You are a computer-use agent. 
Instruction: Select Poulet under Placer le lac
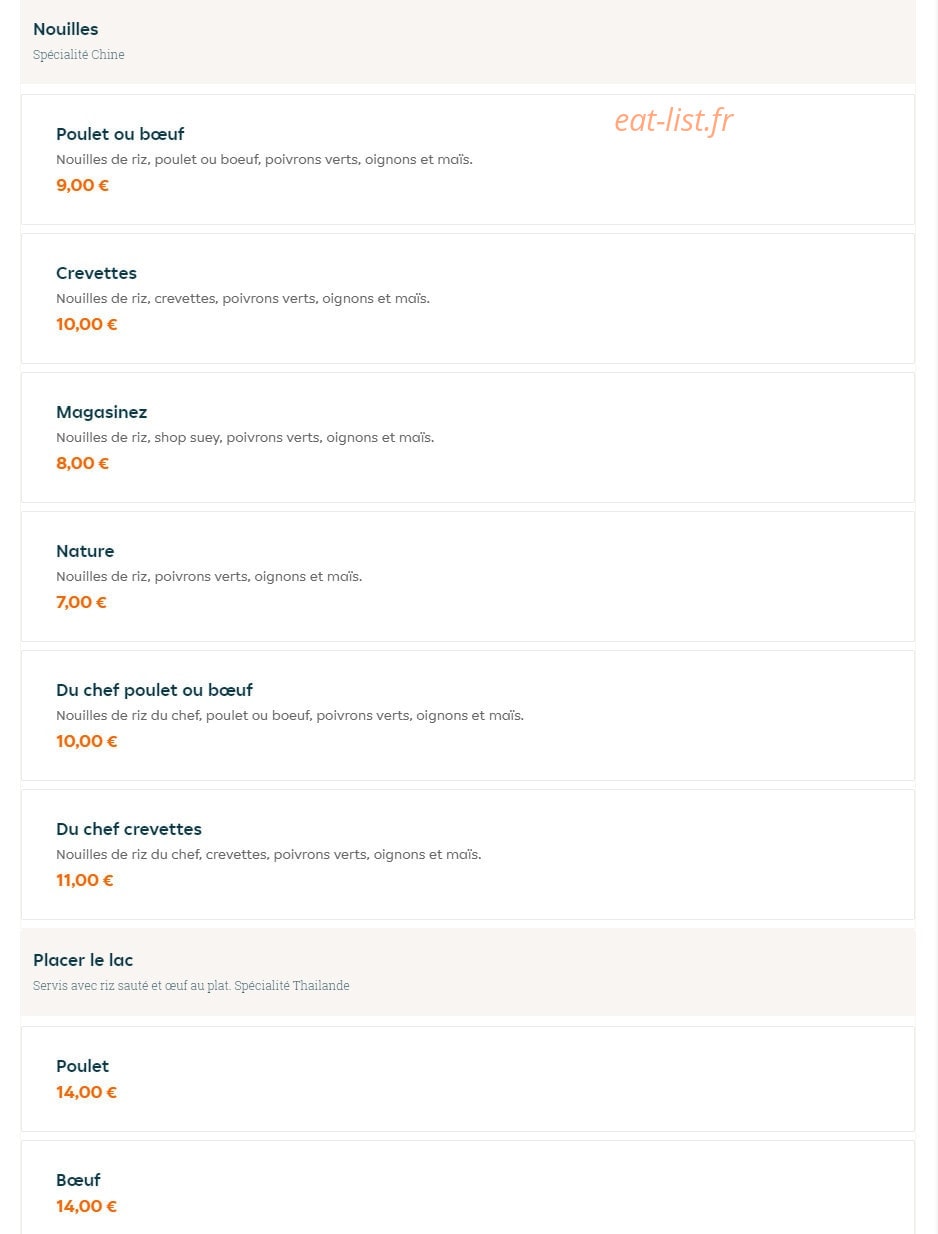point(467,1079)
